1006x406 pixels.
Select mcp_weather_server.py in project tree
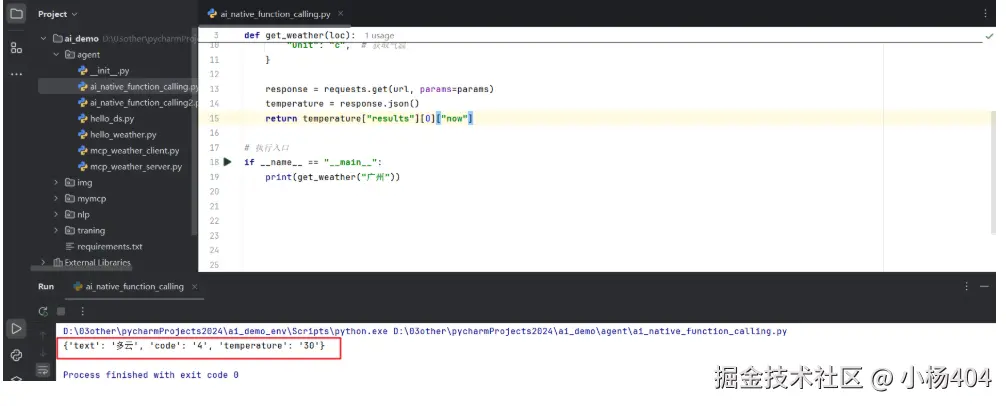point(136,167)
